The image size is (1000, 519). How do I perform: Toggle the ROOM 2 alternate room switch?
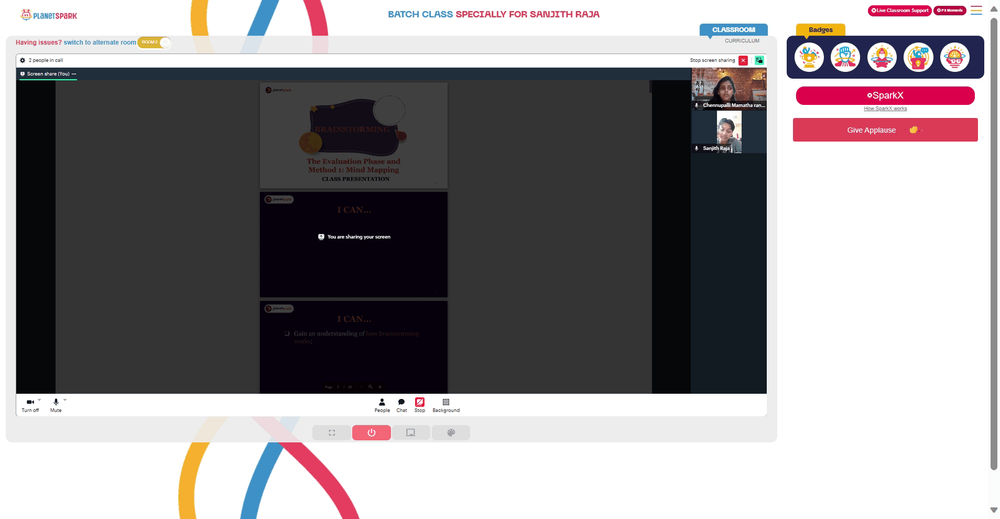click(154, 42)
